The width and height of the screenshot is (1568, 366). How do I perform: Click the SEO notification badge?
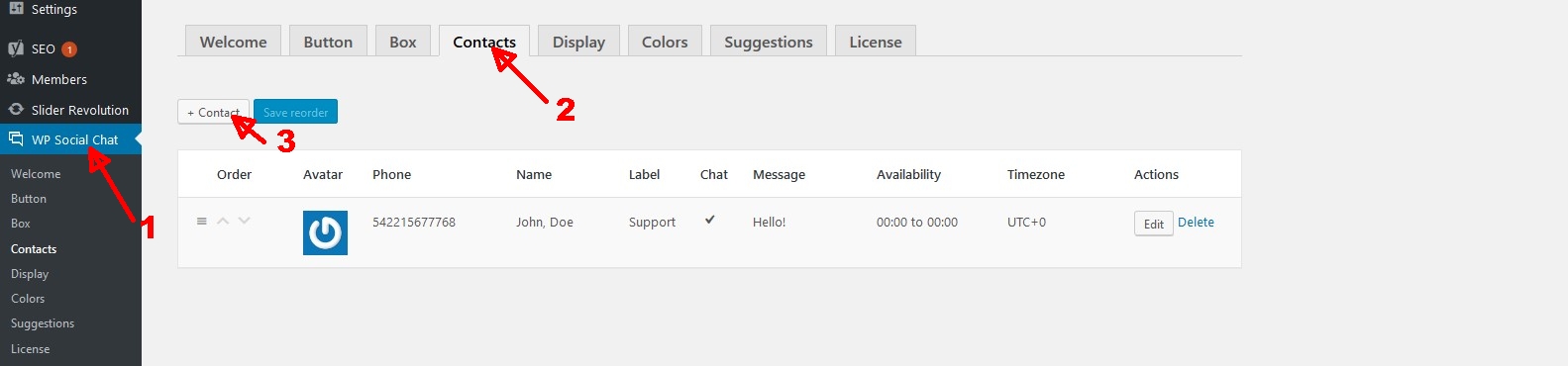pos(69,48)
